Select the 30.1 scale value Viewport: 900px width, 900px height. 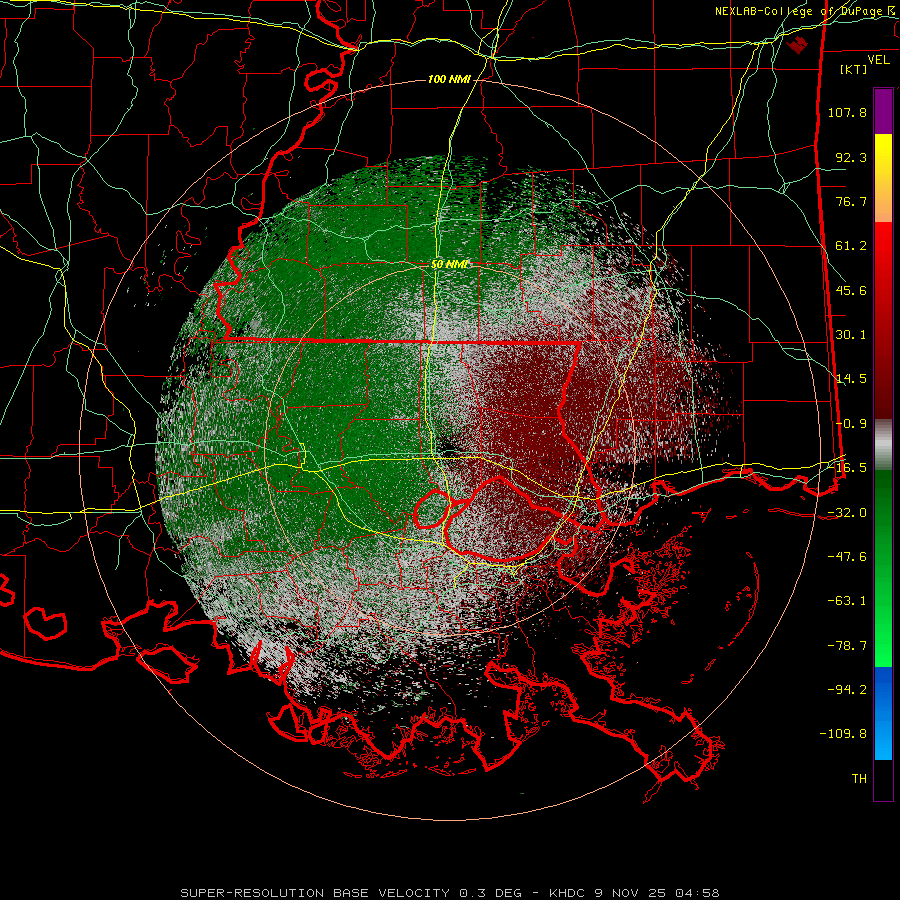click(x=851, y=335)
